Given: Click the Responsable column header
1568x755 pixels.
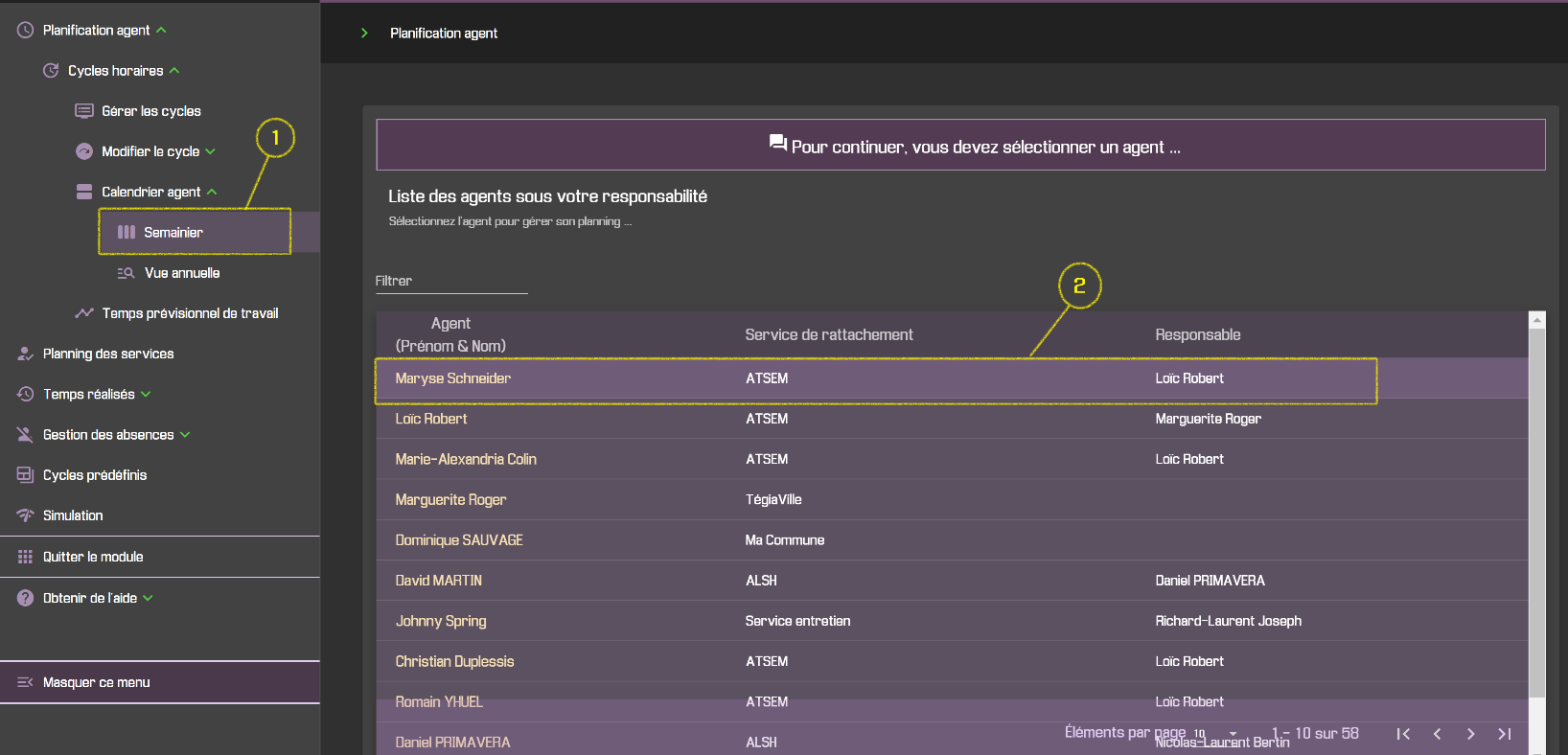Looking at the screenshot, I should [x=1198, y=334].
